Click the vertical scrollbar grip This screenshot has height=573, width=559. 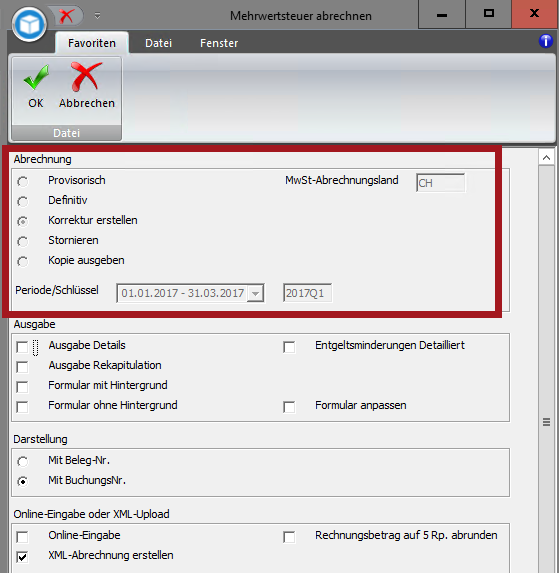546,422
